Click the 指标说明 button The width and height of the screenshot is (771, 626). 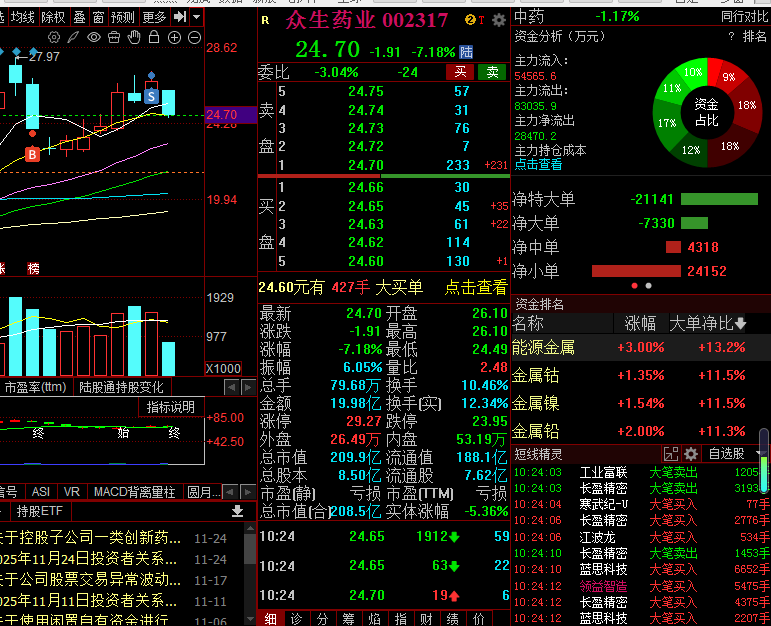coord(171,407)
